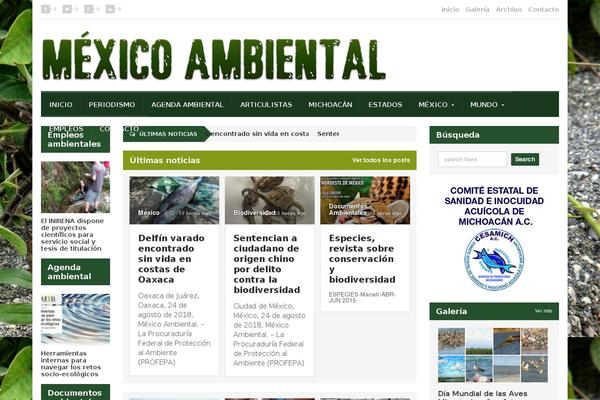Click ticker headline 'encontrado sin vida en costa'
600x400 pixels.
(259, 134)
